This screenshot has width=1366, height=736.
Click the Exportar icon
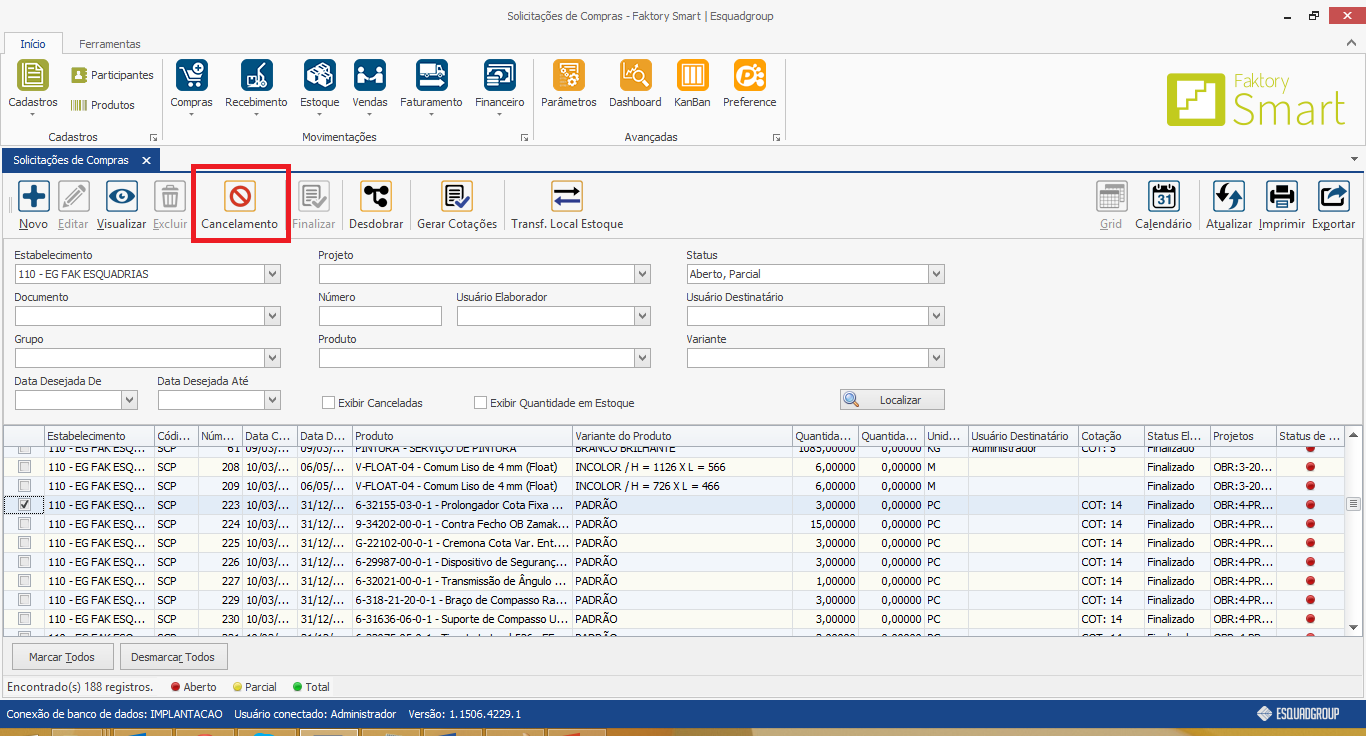pos(1333,197)
